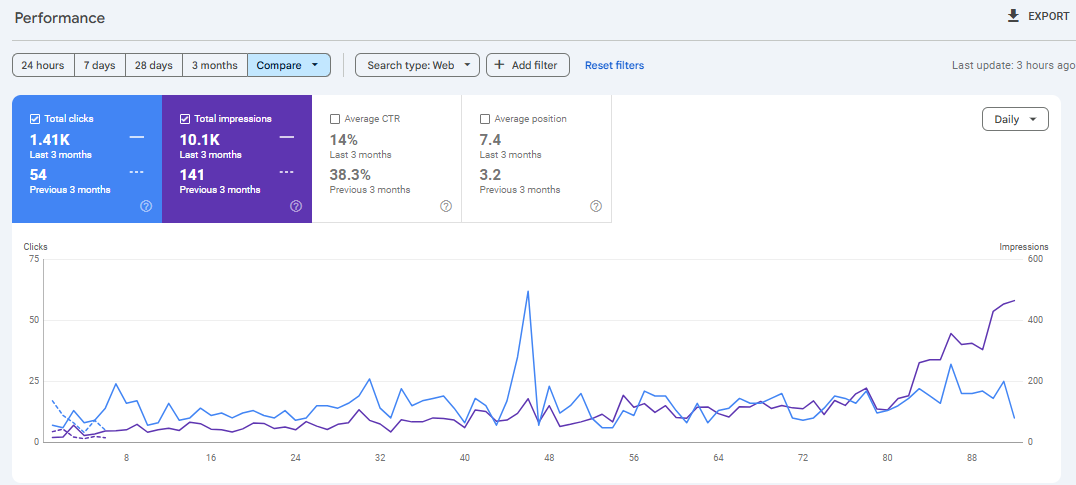Open help icon on Total clicks card
Image resolution: width=1076 pixels, height=485 pixels.
tap(146, 206)
